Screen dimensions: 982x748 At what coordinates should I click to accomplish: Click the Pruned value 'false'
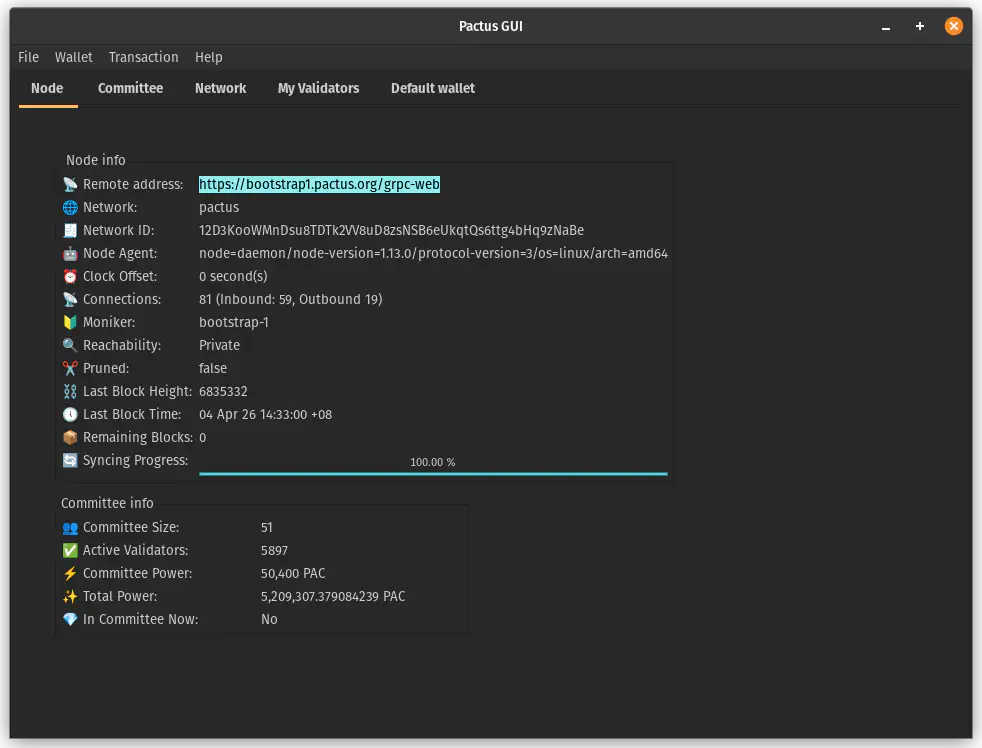click(213, 368)
